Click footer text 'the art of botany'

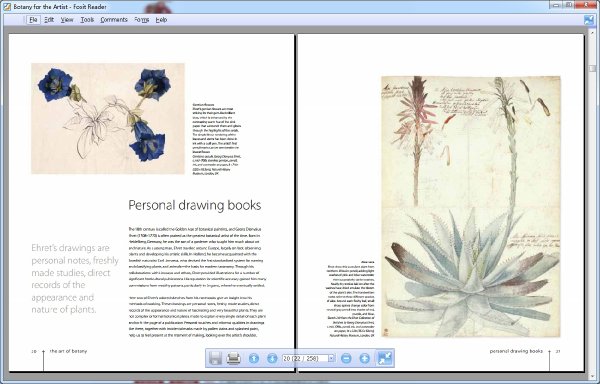(68, 351)
